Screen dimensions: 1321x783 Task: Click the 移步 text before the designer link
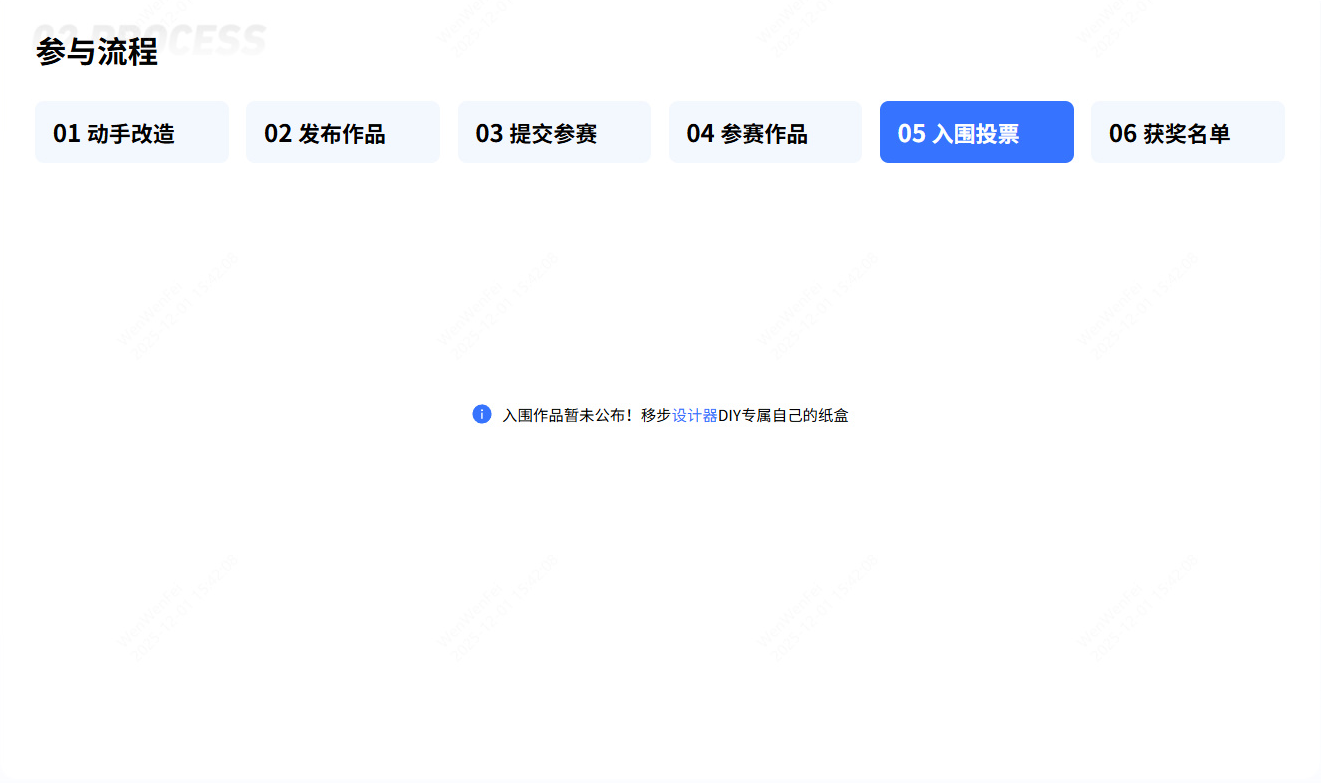(656, 415)
